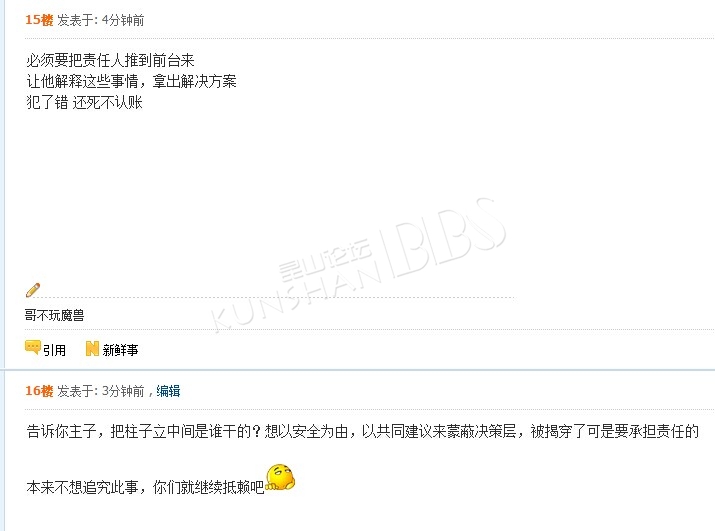715x531 pixels.
Task: Click the line 必须要把责任人推到前台来
Action: (x=110, y=60)
